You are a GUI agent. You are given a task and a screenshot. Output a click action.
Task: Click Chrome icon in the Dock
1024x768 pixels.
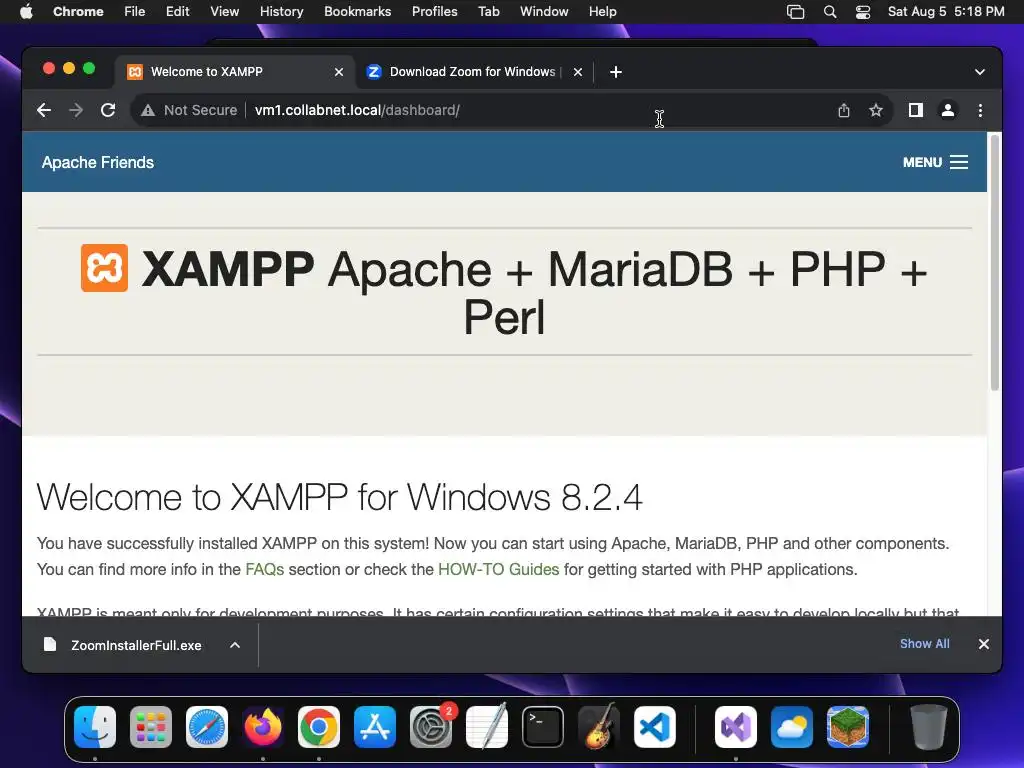[319, 727]
